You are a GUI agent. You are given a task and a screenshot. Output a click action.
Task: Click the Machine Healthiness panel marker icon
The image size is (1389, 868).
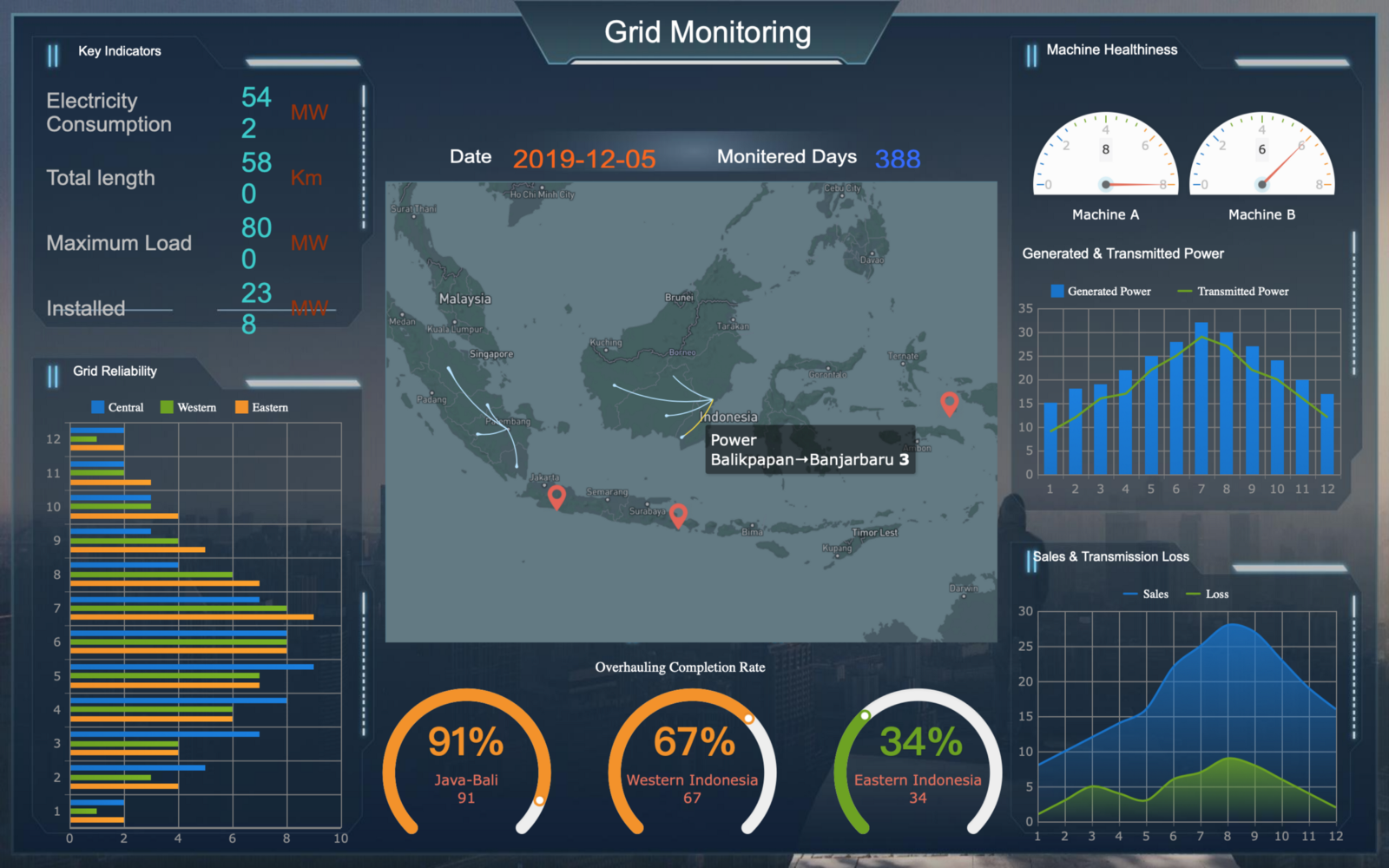click(x=1031, y=56)
